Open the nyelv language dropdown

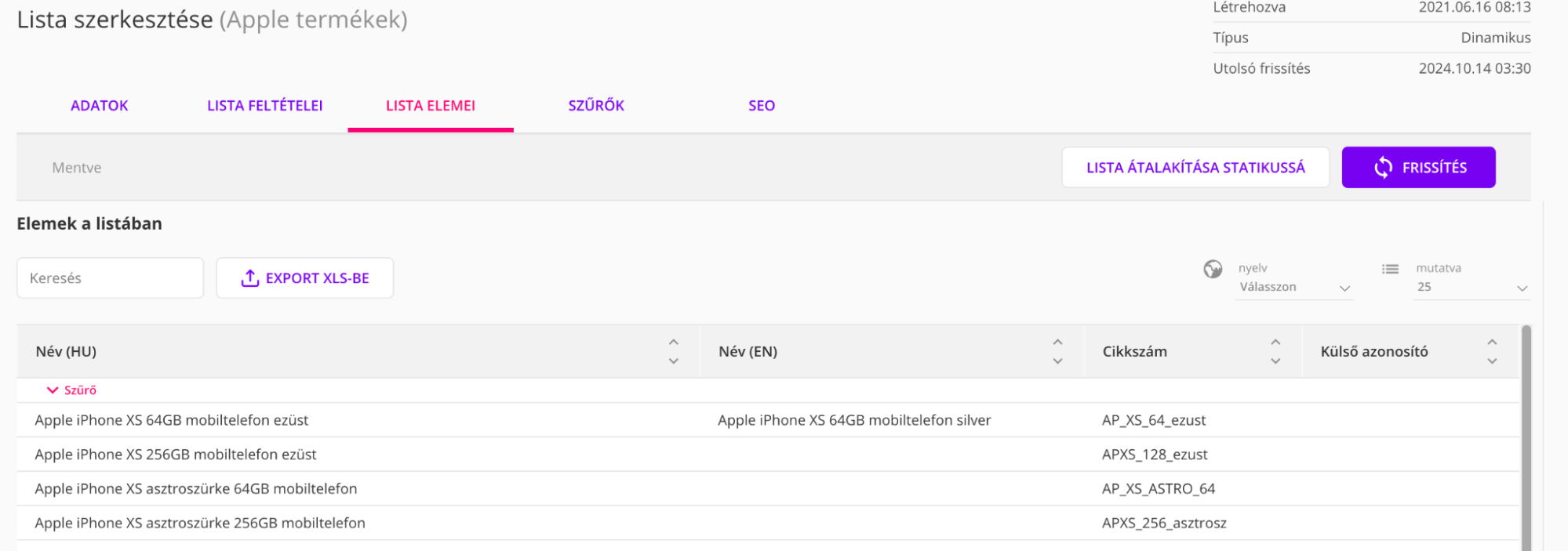pyautogui.click(x=1293, y=288)
